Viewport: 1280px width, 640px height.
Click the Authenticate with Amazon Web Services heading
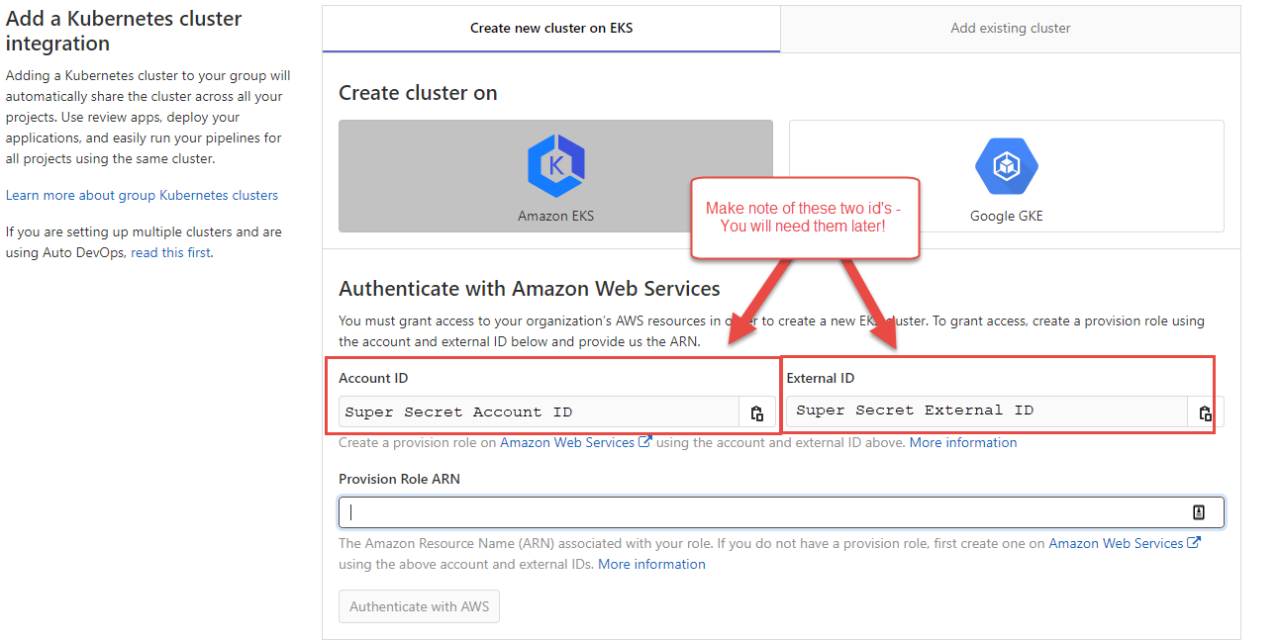(529, 289)
